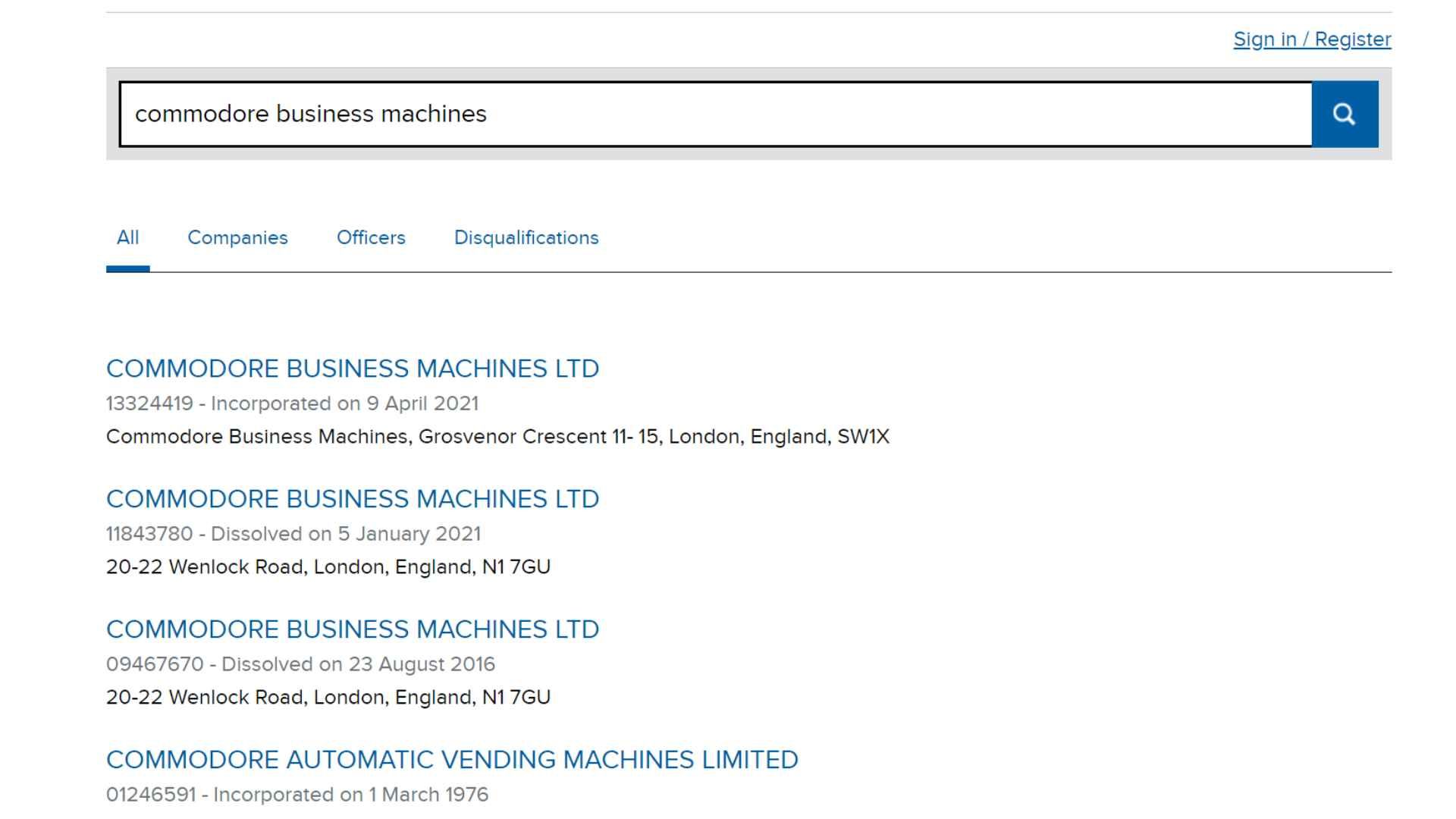Screen dimensions: 1456x819
Task: Open COMMODORE AUTOMATIC VENDING MACHINES LIMITED
Action: [454, 760]
